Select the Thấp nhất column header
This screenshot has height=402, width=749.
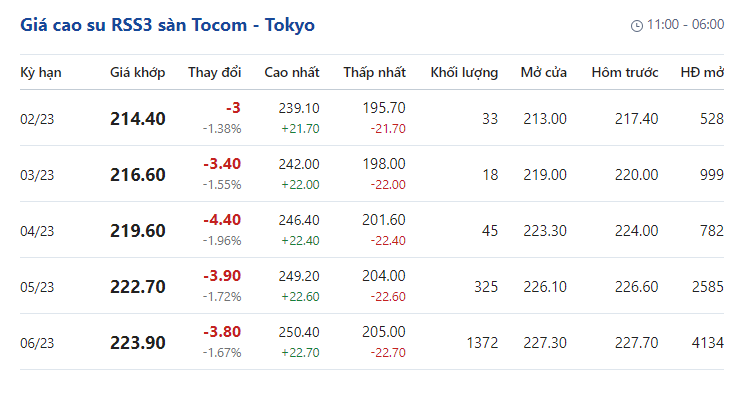(x=374, y=73)
